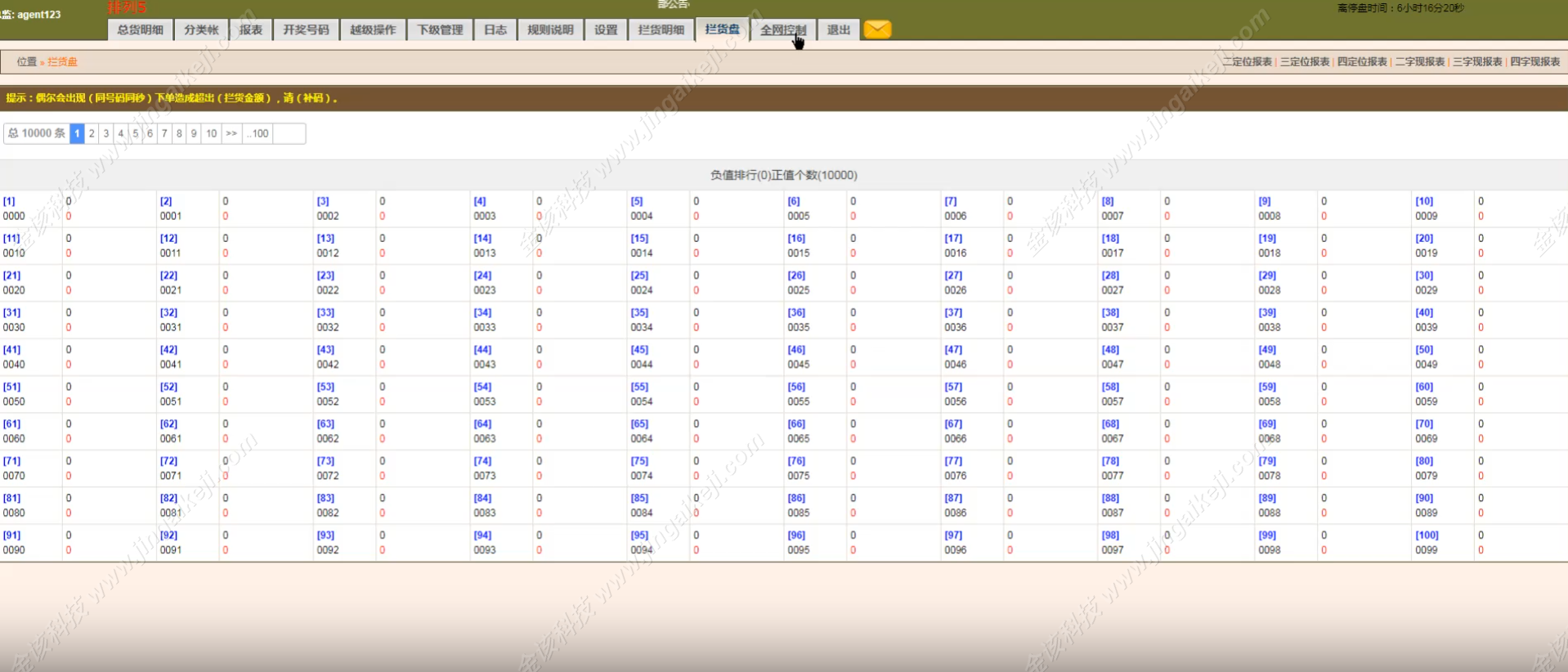Click rank link [18] for 0017
This screenshot has width=1568, height=672.
click(1110, 239)
